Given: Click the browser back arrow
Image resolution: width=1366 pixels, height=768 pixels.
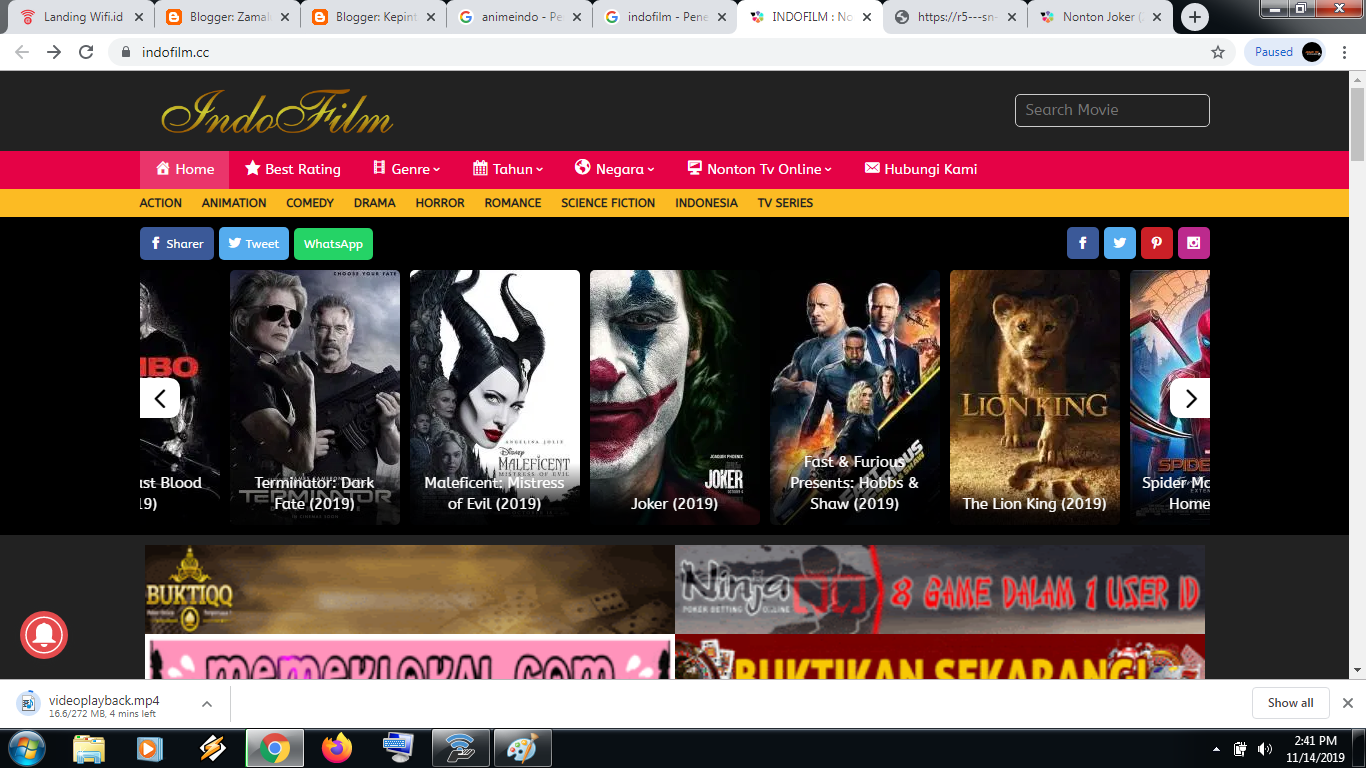Looking at the screenshot, I should (22, 52).
